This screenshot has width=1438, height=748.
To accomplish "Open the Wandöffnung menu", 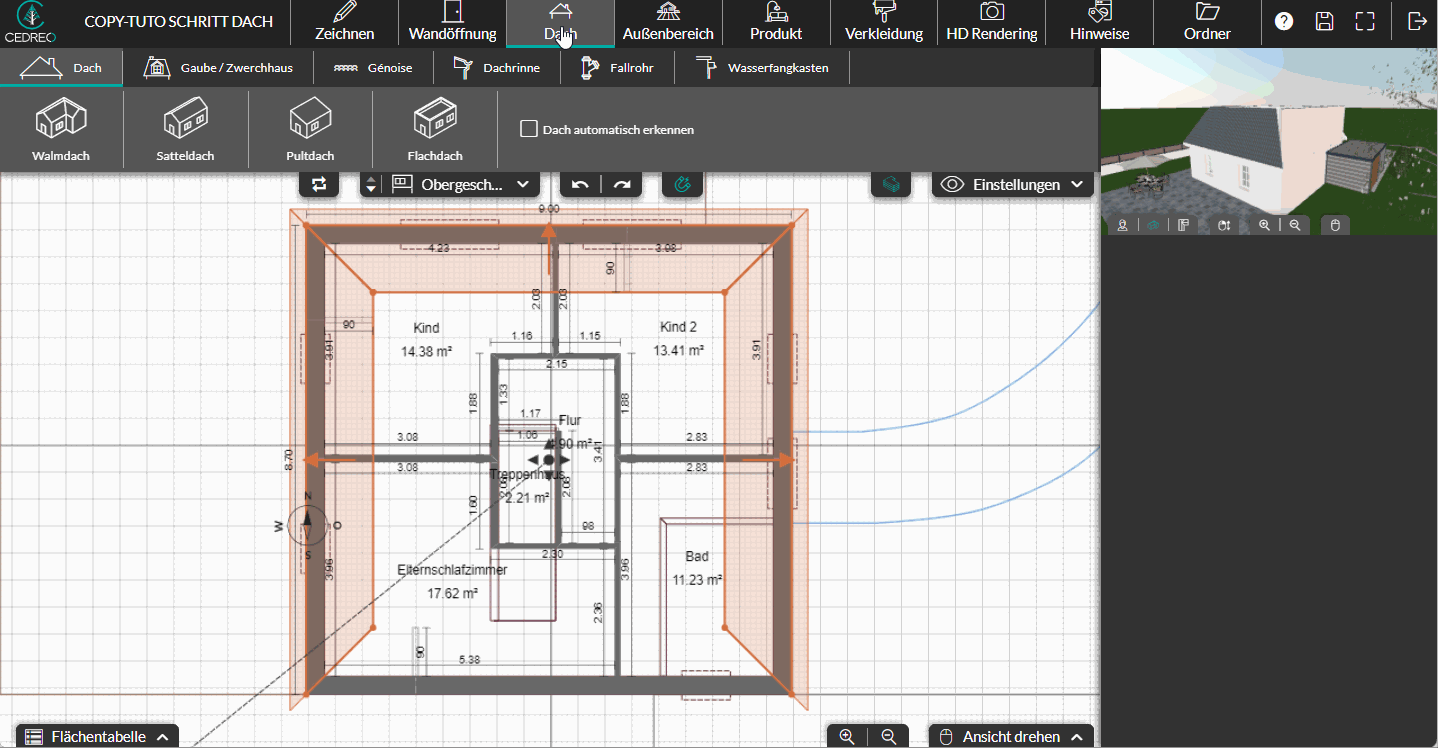I will [x=453, y=23].
